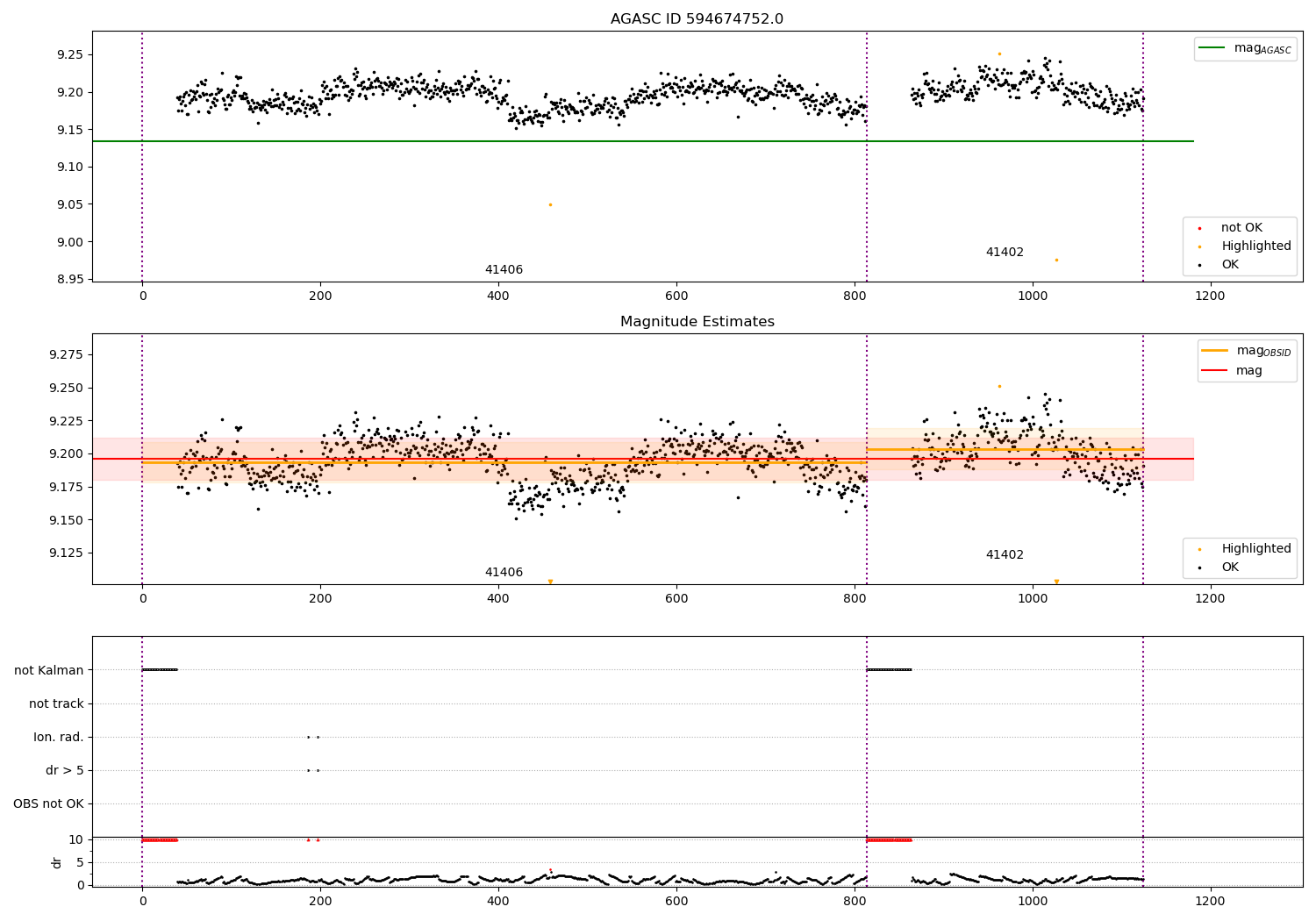Click the 'Ion. rad.' axis label
The image size is (1316, 921).
pyautogui.click(x=59, y=737)
